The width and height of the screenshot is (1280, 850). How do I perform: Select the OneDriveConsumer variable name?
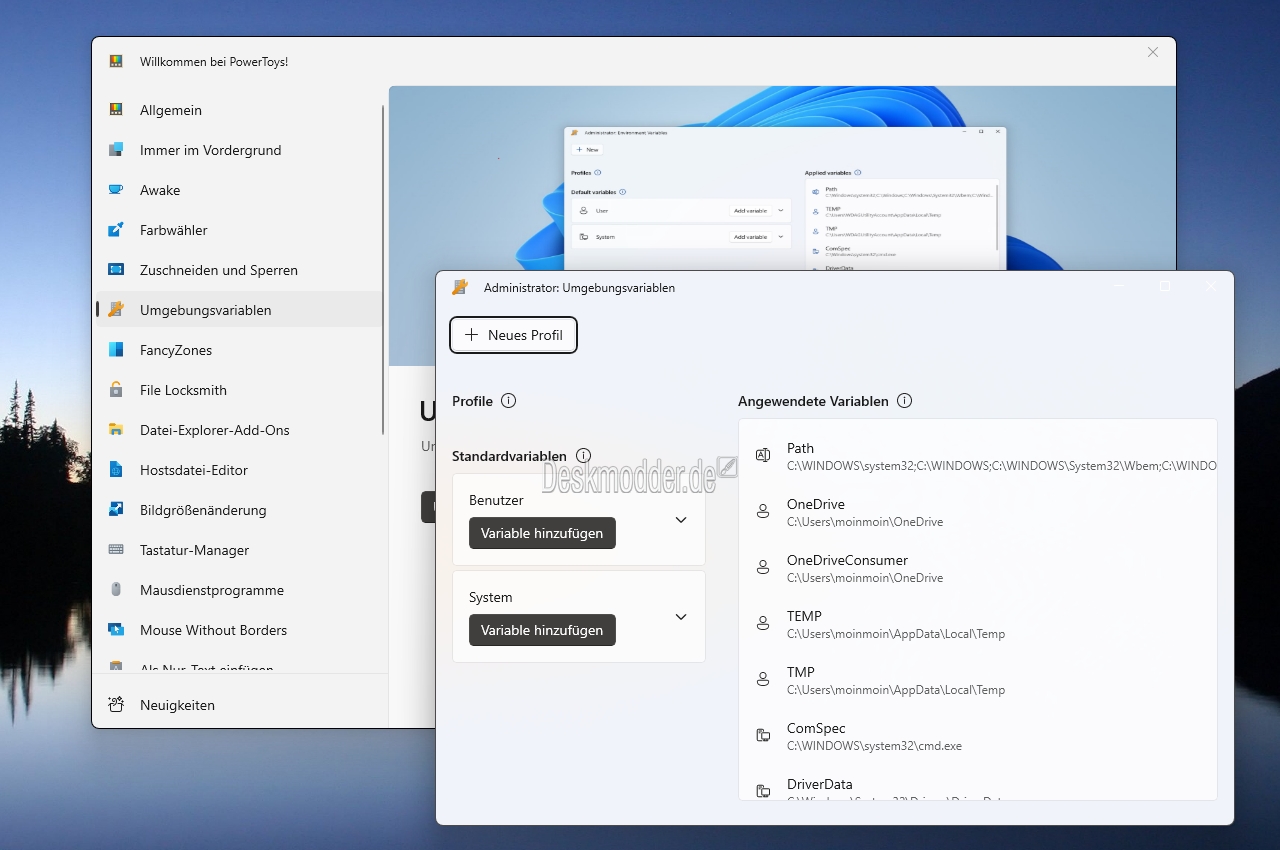click(847, 560)
